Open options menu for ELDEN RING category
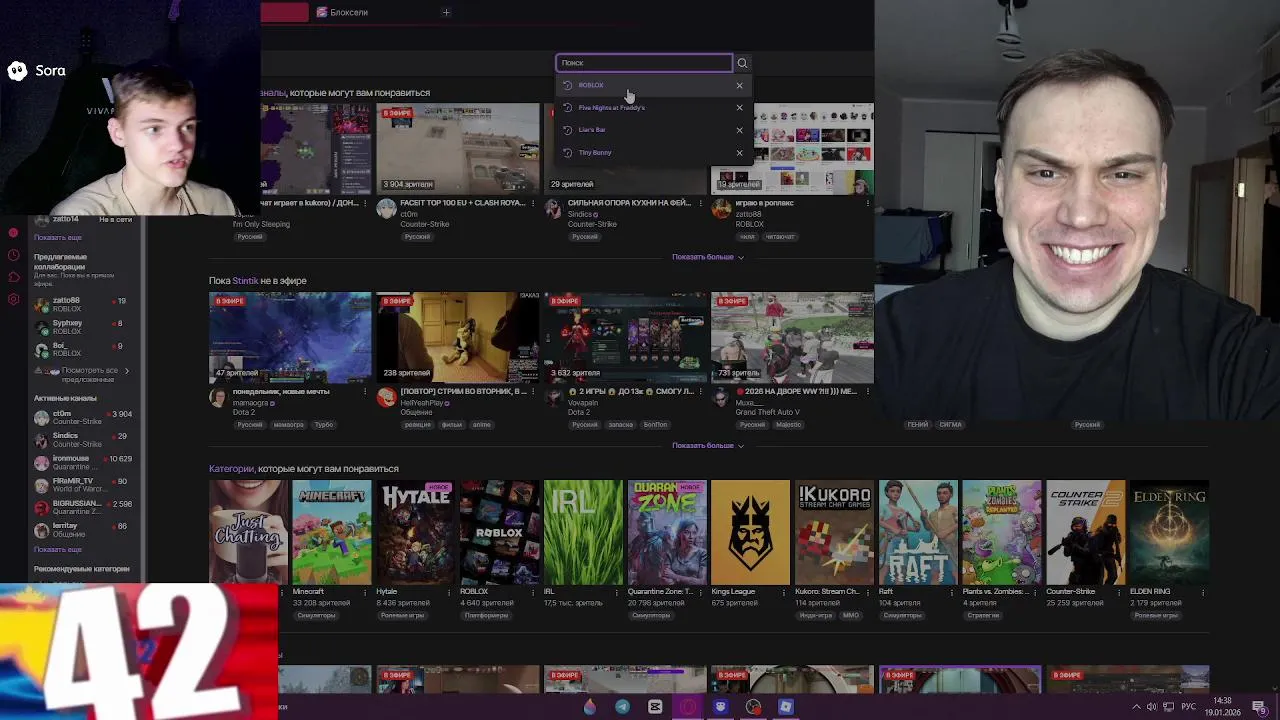This screenshot has height=720, width=1280. pyautogui.click(x=1203, y=592)
